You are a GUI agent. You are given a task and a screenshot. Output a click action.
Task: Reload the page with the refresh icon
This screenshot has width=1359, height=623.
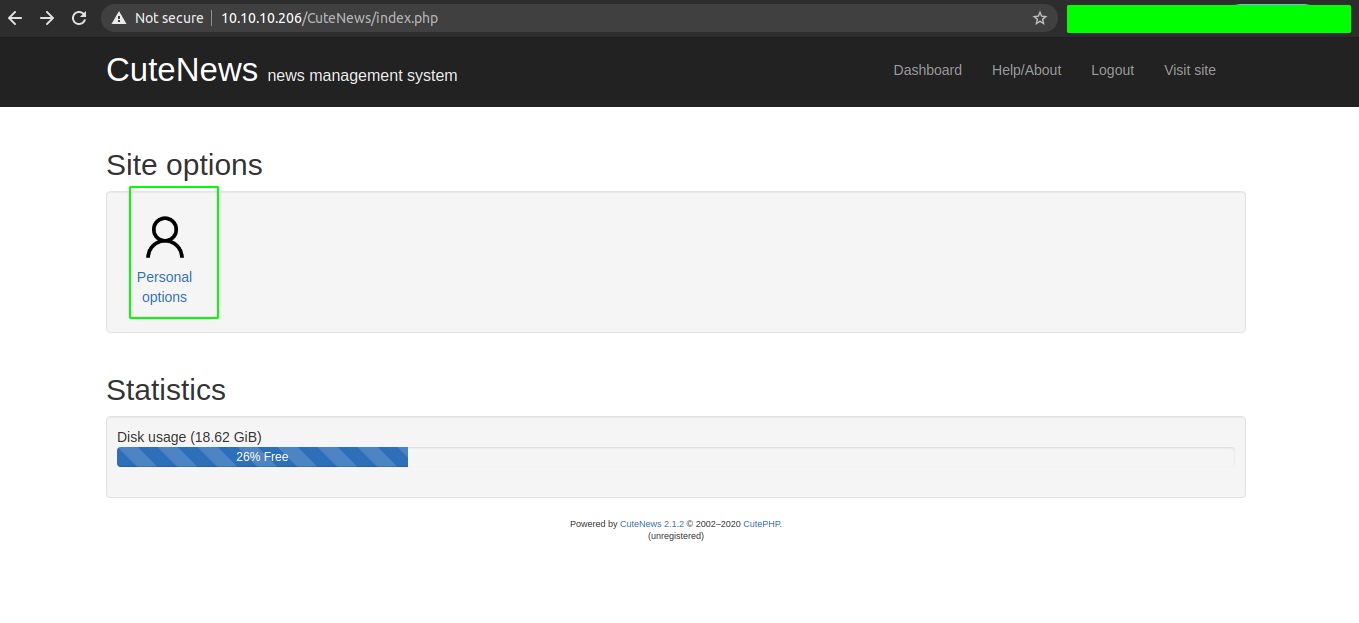79,18
